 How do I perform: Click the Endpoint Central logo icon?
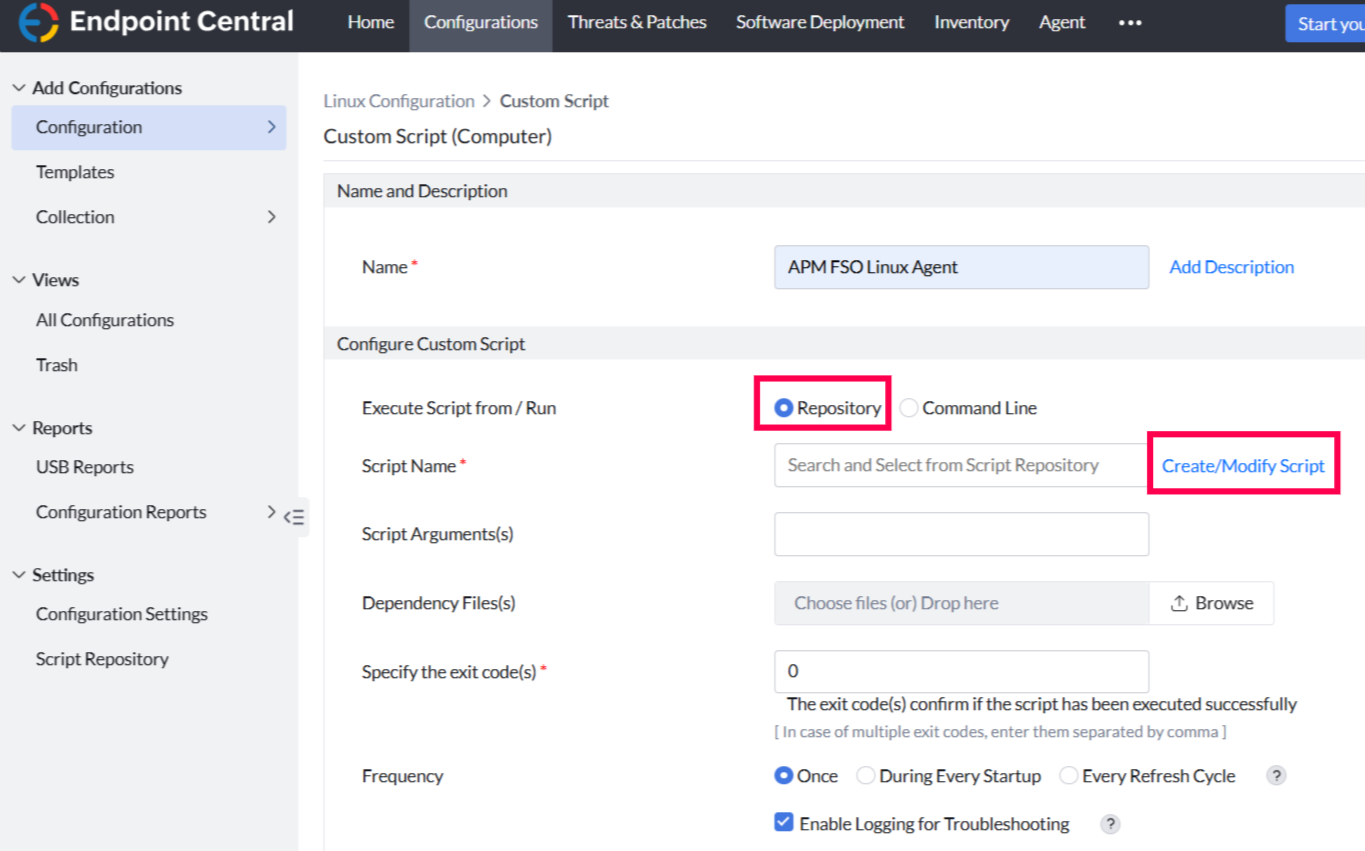click(x=39, y=22)
